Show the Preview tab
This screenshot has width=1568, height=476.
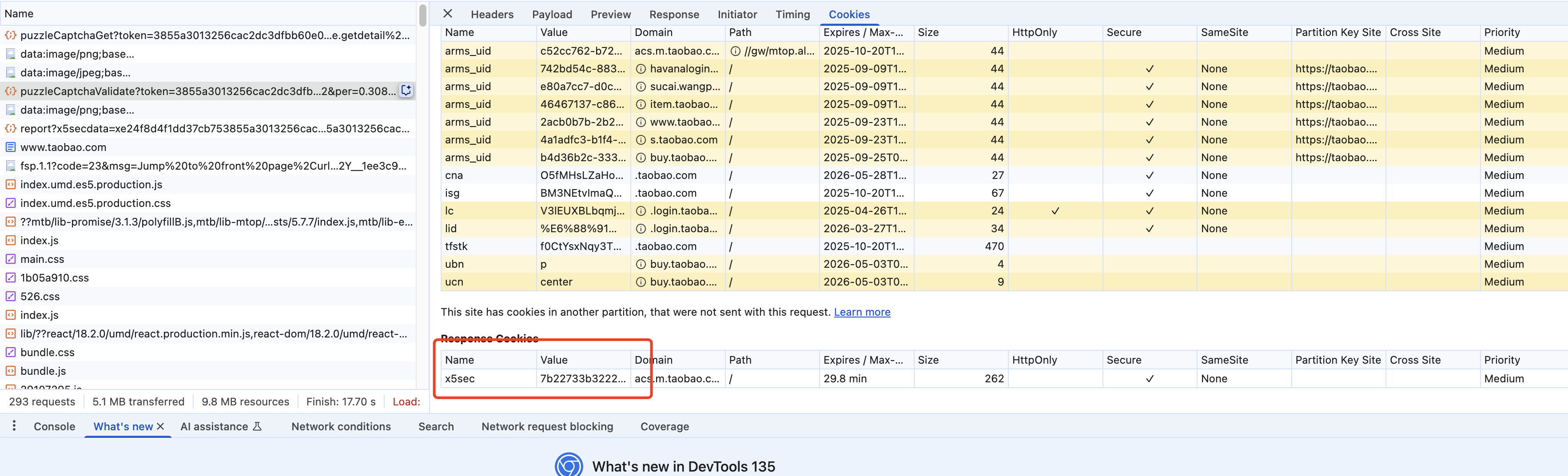610,14
